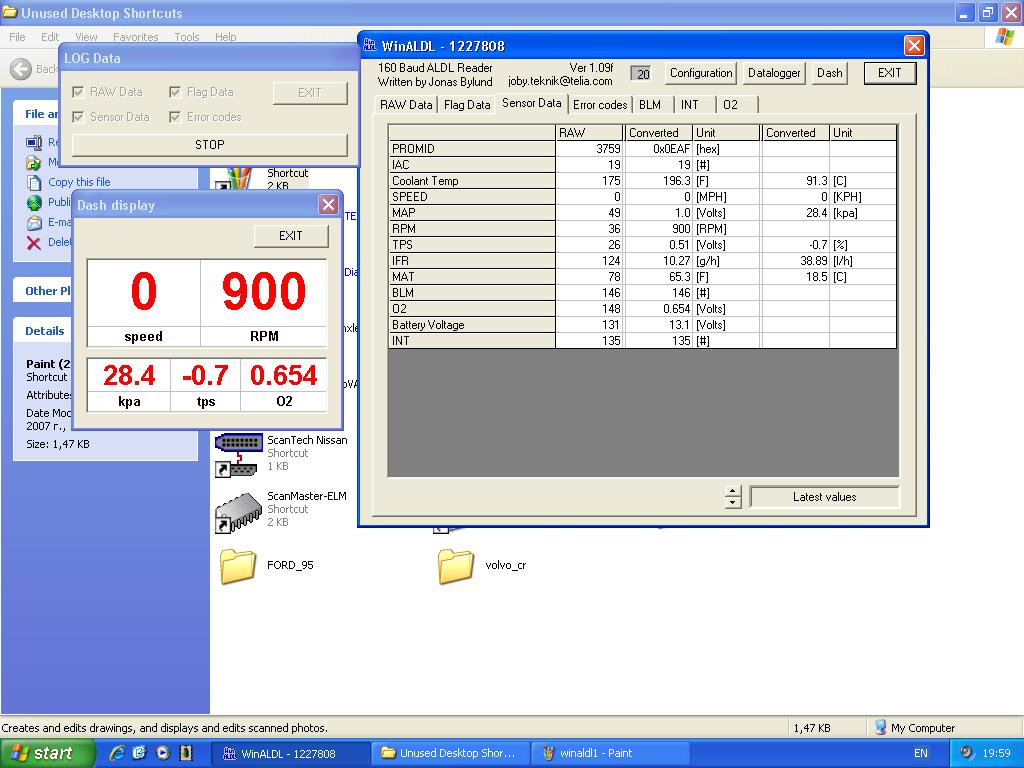Select the volvo_cr folder icon
The width and height of the screenshot is (1024, 768).
456,566
